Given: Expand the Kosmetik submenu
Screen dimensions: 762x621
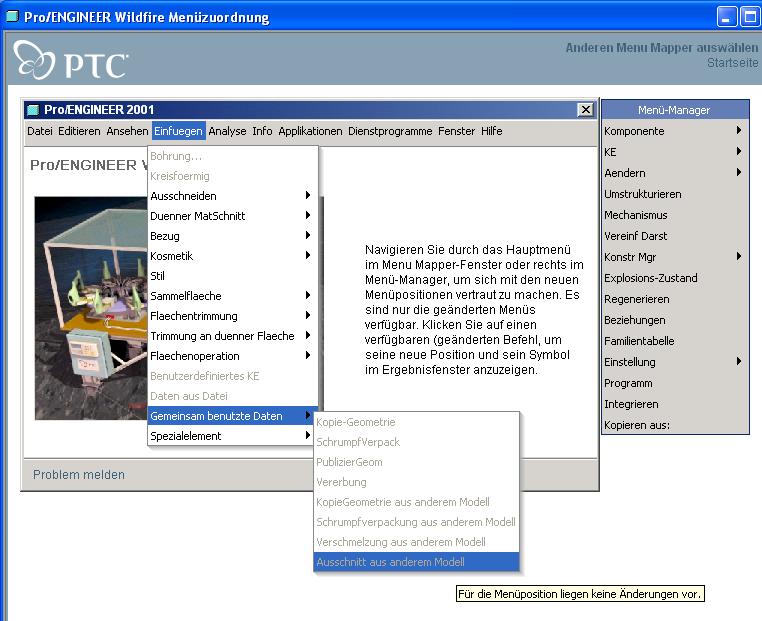Looking at the screenshot, I should pos(233,256).
